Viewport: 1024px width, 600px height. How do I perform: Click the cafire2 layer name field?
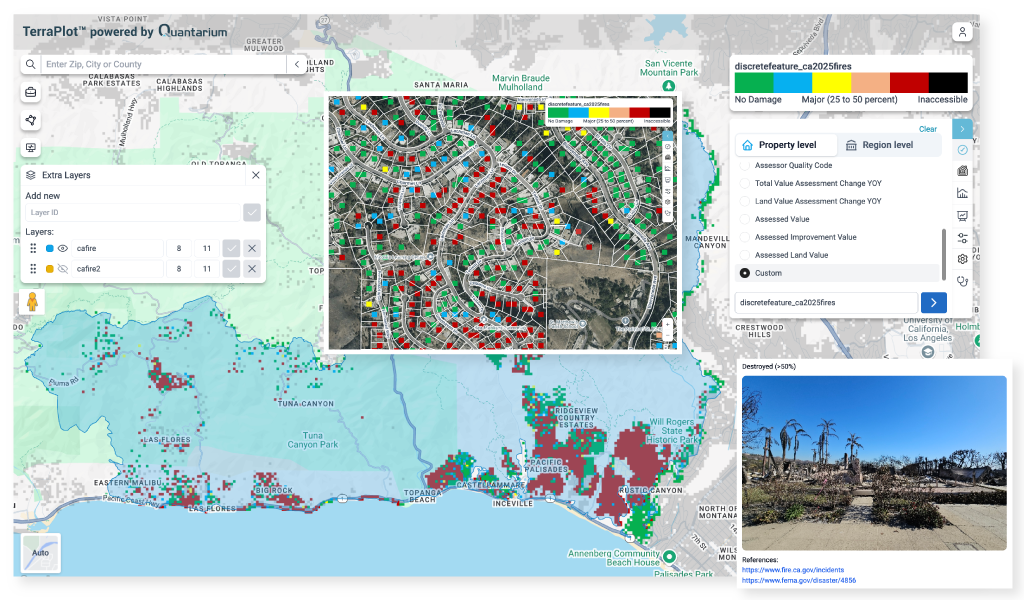click(x=118, y=268)
